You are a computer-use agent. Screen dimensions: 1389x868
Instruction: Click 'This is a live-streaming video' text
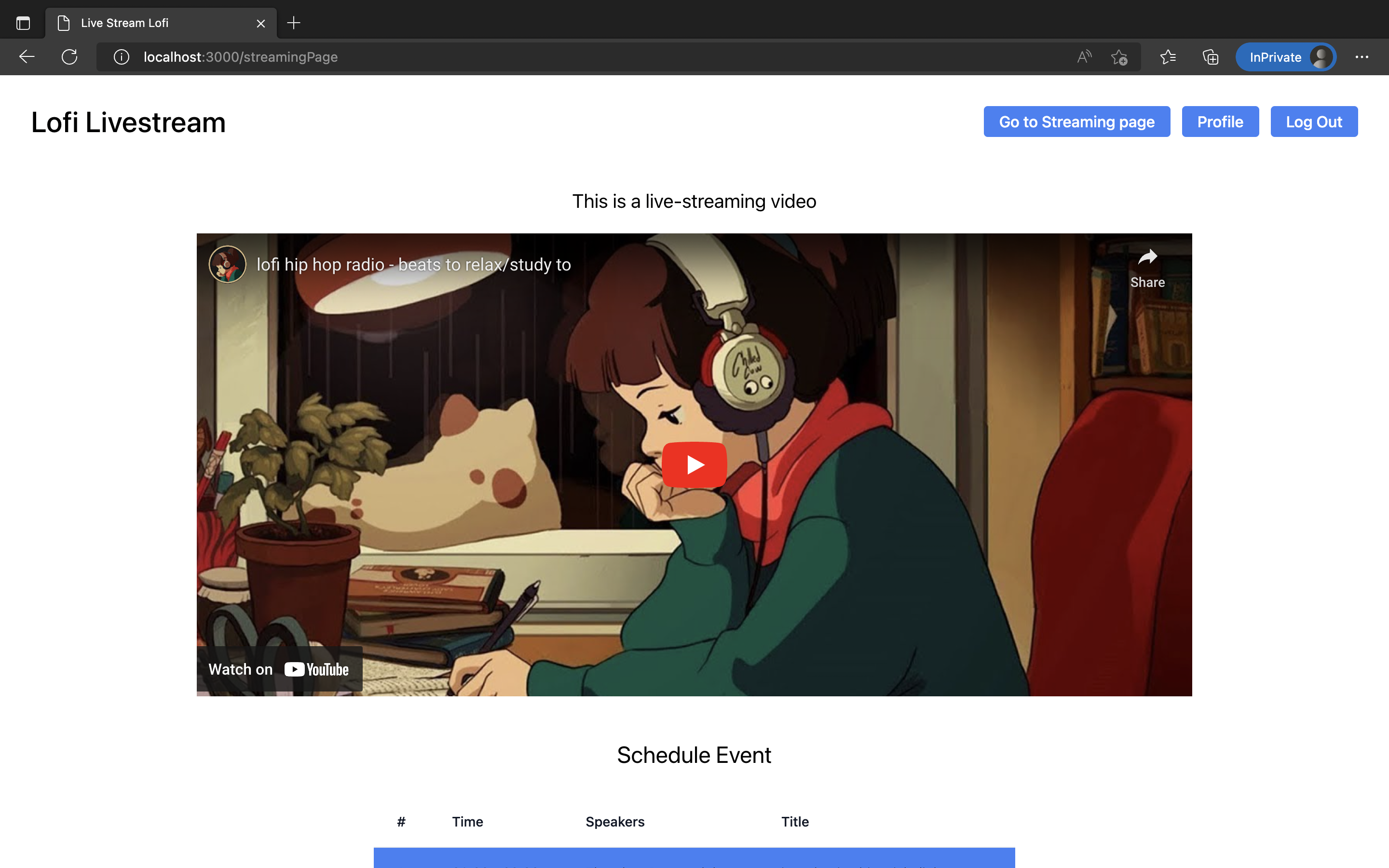click(x=694, y=202)
